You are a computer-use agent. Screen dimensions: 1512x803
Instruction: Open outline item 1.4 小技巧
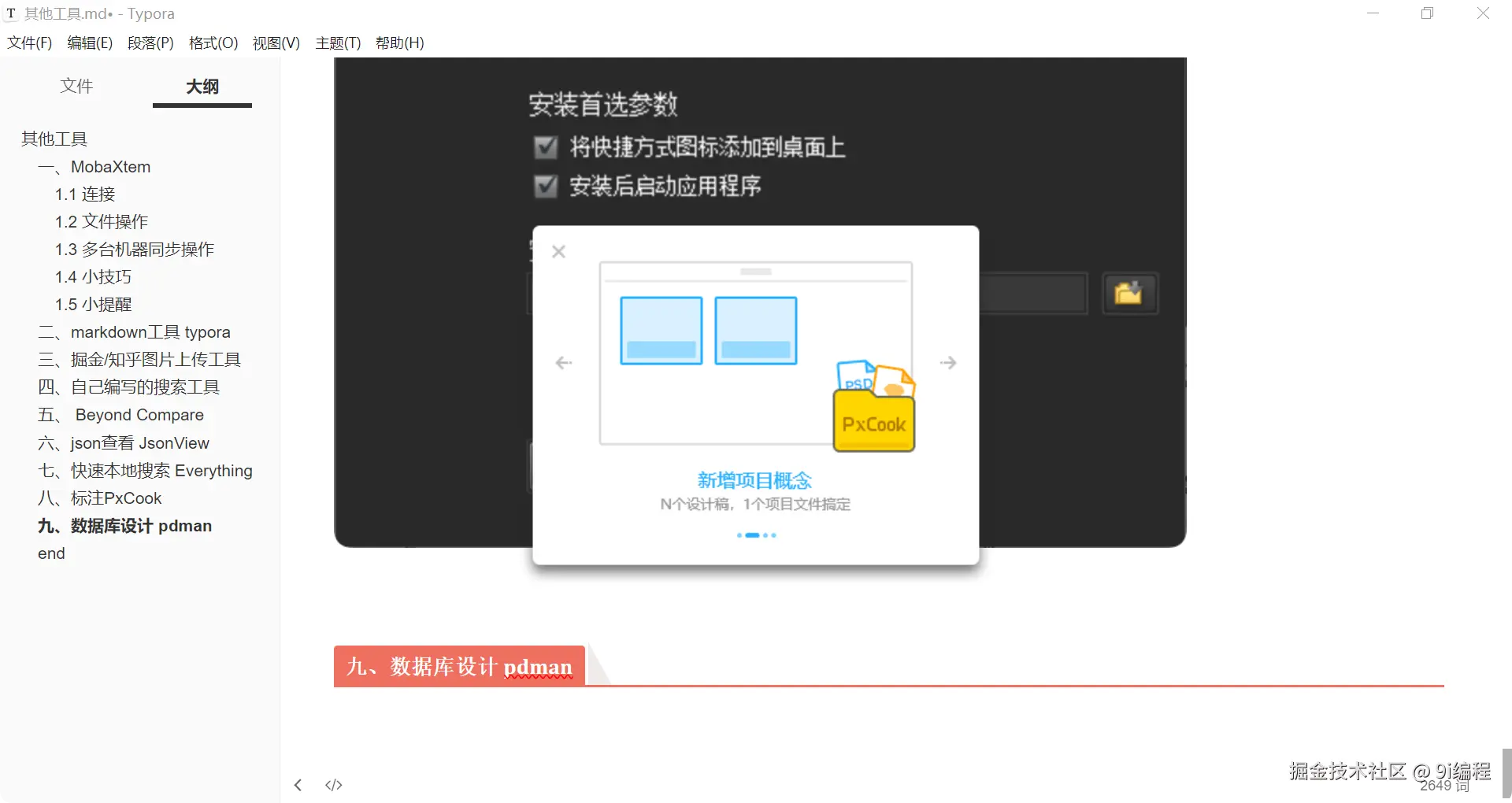[x=93, y=277]
